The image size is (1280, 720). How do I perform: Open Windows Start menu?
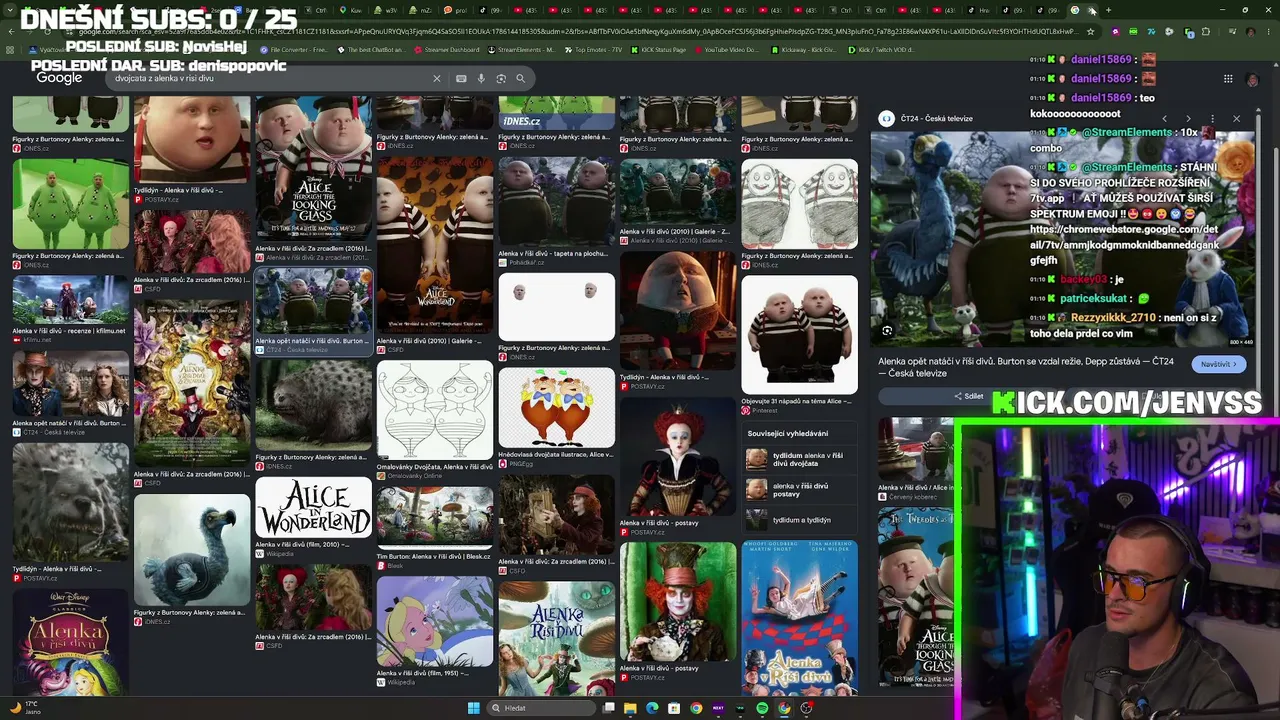pyautogui.click(x=473, y=708)
